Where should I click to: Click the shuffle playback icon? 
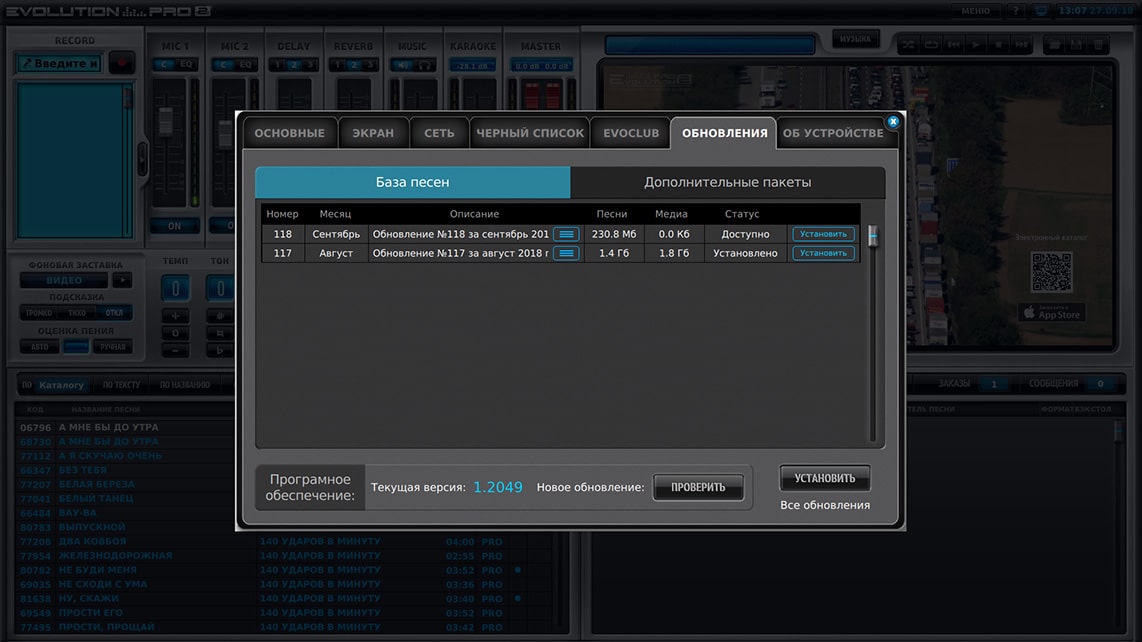[908, 45]
